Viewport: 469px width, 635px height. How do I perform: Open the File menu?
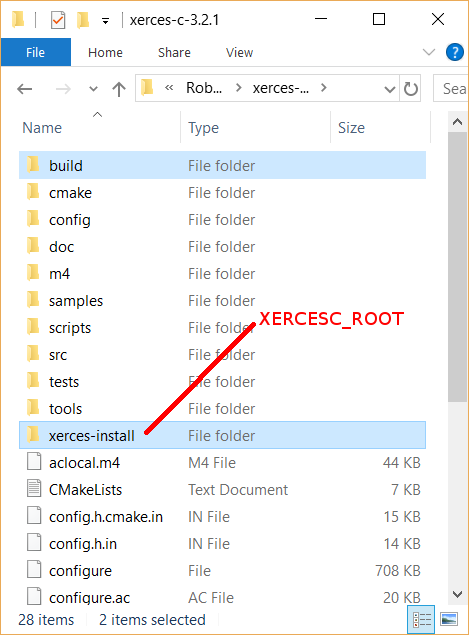pos(36,52)
